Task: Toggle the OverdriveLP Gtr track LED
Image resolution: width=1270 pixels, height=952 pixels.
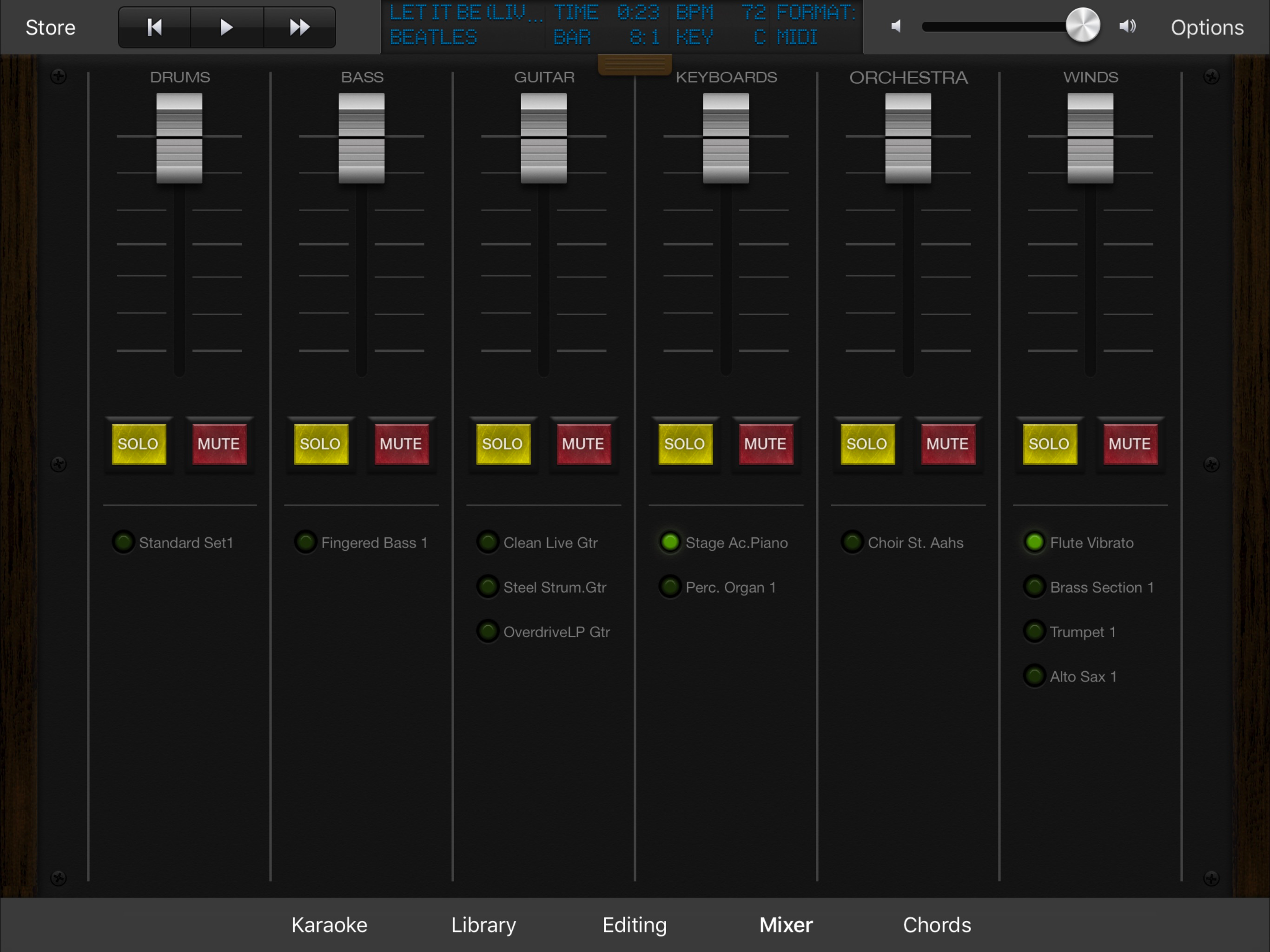Action: (488, 632)
